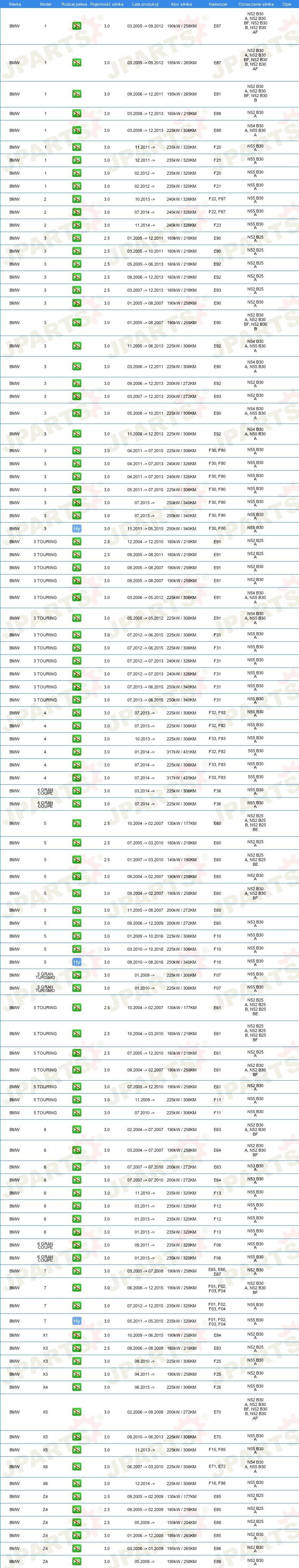Screen dimensions: 299x1568
Task: Select the F15, F85 body cell
Action: [218, 1450]
